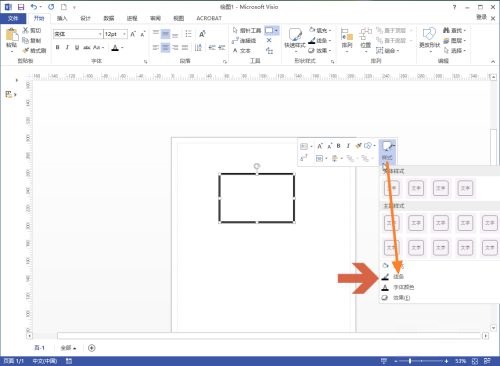
Task: Click the ribbon Grow Font button
Action: (x=133, y=34)
